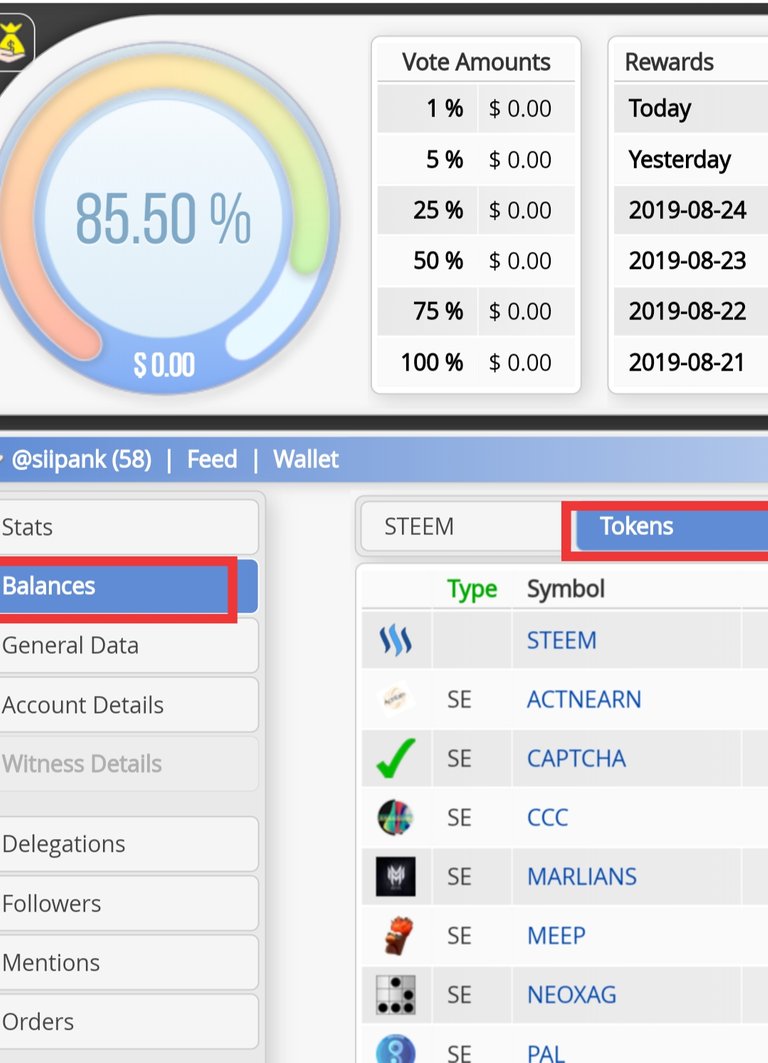Click the NEOXAG dotted grid icon
The height and width of the screenshot is (1063, 768).
[x=395, y=995]
